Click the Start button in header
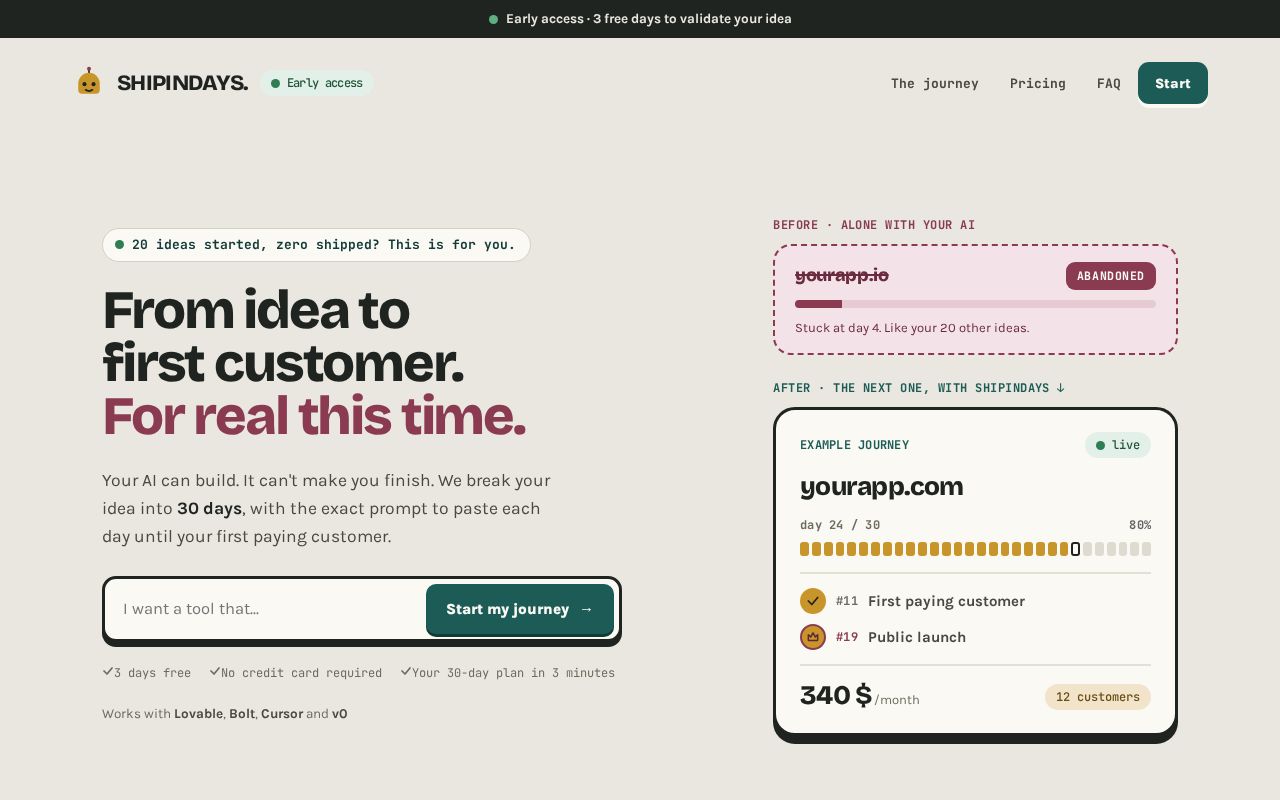 click(1173, 83)
